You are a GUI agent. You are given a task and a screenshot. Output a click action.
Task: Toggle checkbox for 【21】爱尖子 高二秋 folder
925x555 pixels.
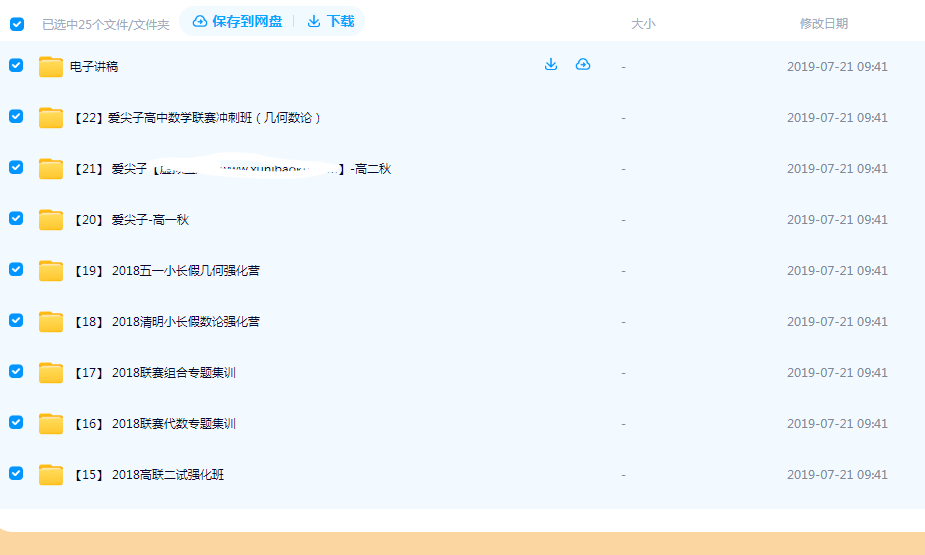pos(16,167)
